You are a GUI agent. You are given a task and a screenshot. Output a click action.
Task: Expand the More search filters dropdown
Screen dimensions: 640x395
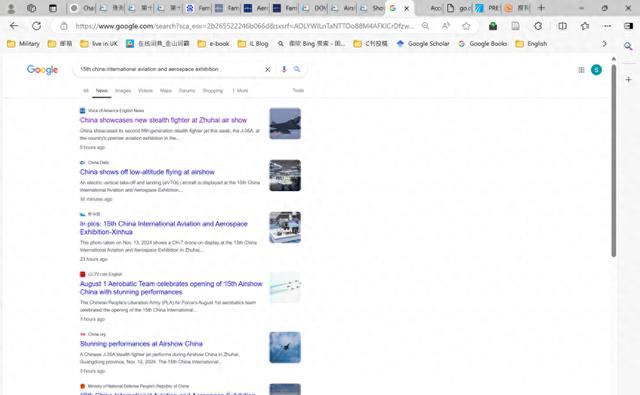(x=240, y=91)
